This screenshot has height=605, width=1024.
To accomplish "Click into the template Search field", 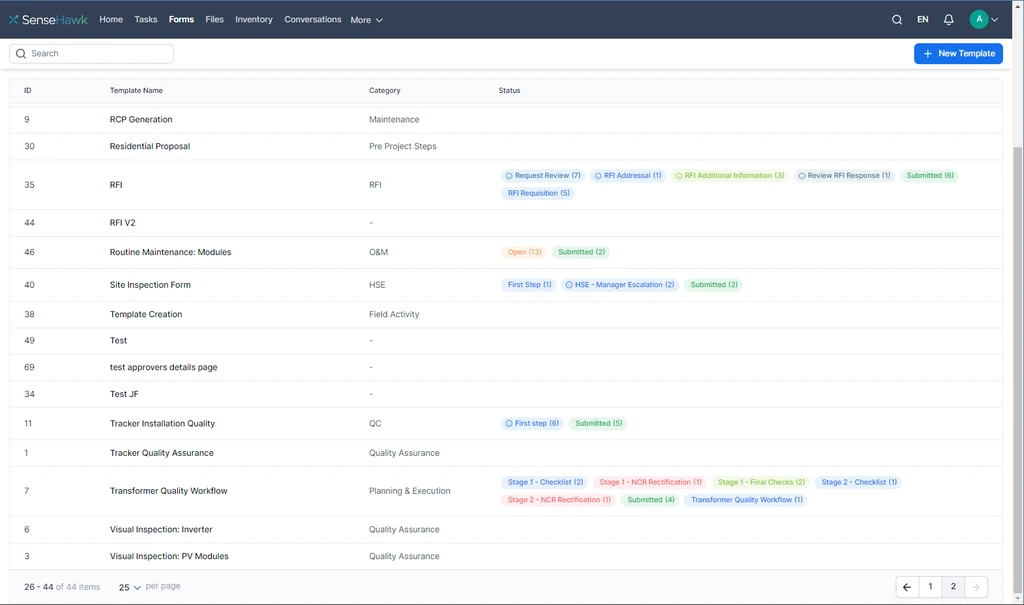I will [x=91, y=54].
